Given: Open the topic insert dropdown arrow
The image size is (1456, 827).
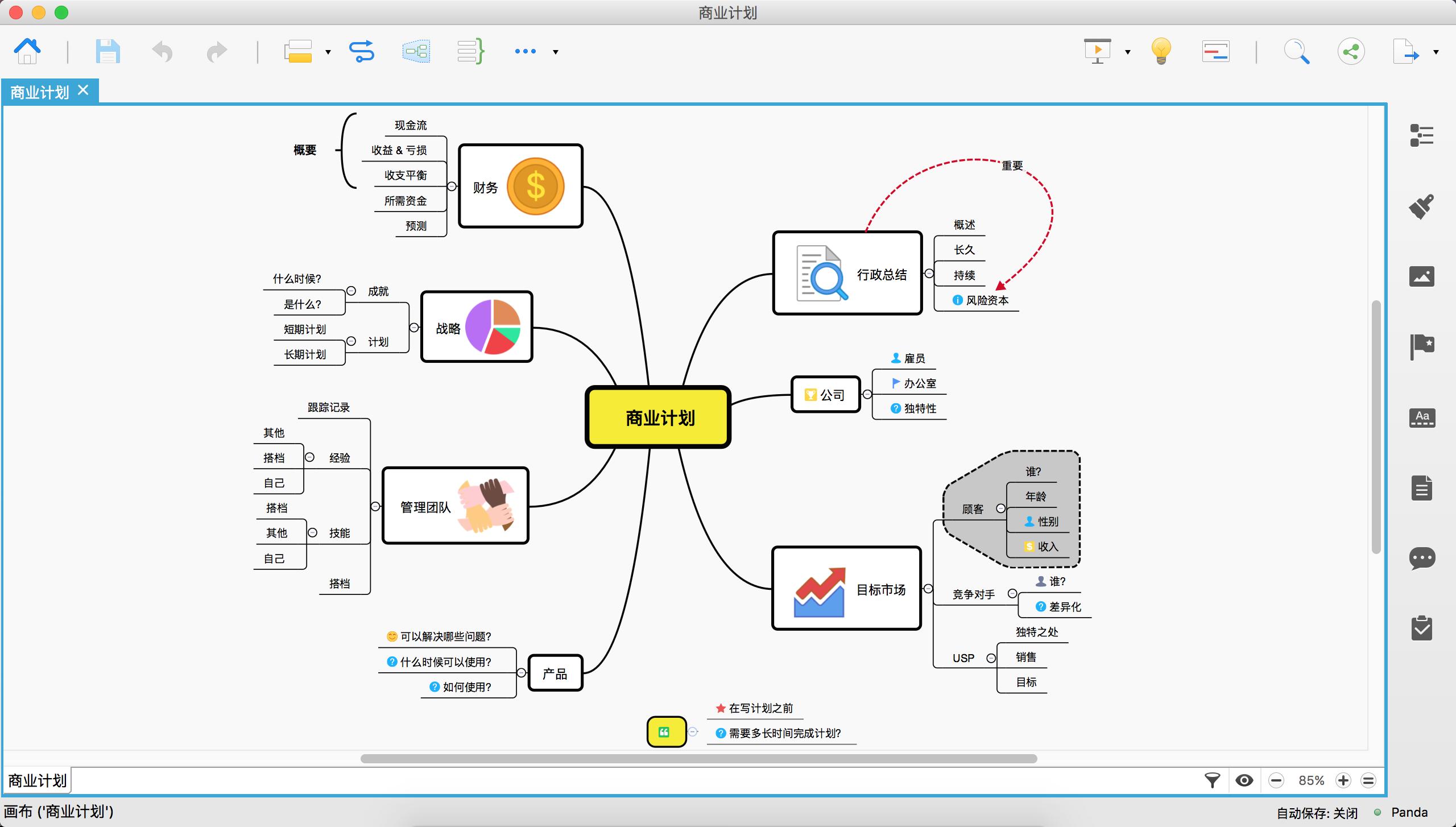Looking at the screenshot, I should coord(328,52).
